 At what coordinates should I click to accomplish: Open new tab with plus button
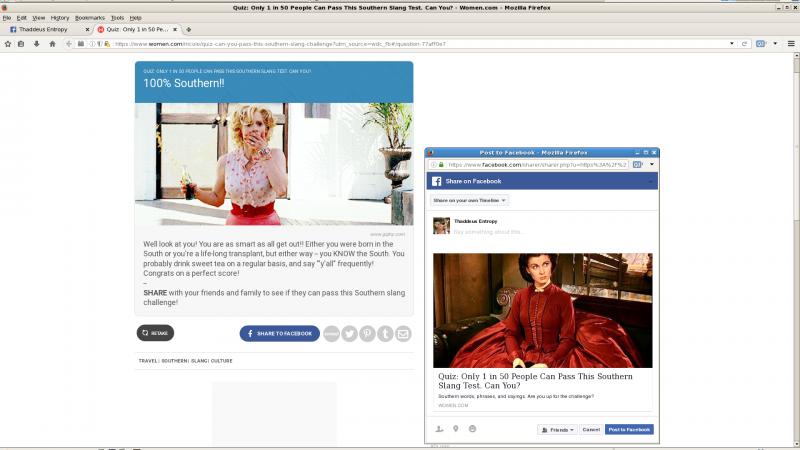click(189, 30)
